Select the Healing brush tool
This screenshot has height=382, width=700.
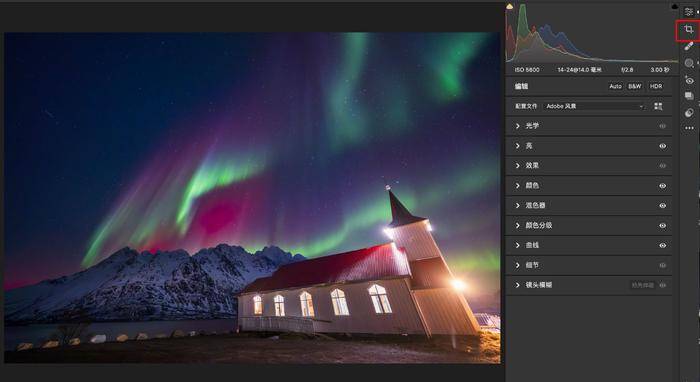(689, 46)
